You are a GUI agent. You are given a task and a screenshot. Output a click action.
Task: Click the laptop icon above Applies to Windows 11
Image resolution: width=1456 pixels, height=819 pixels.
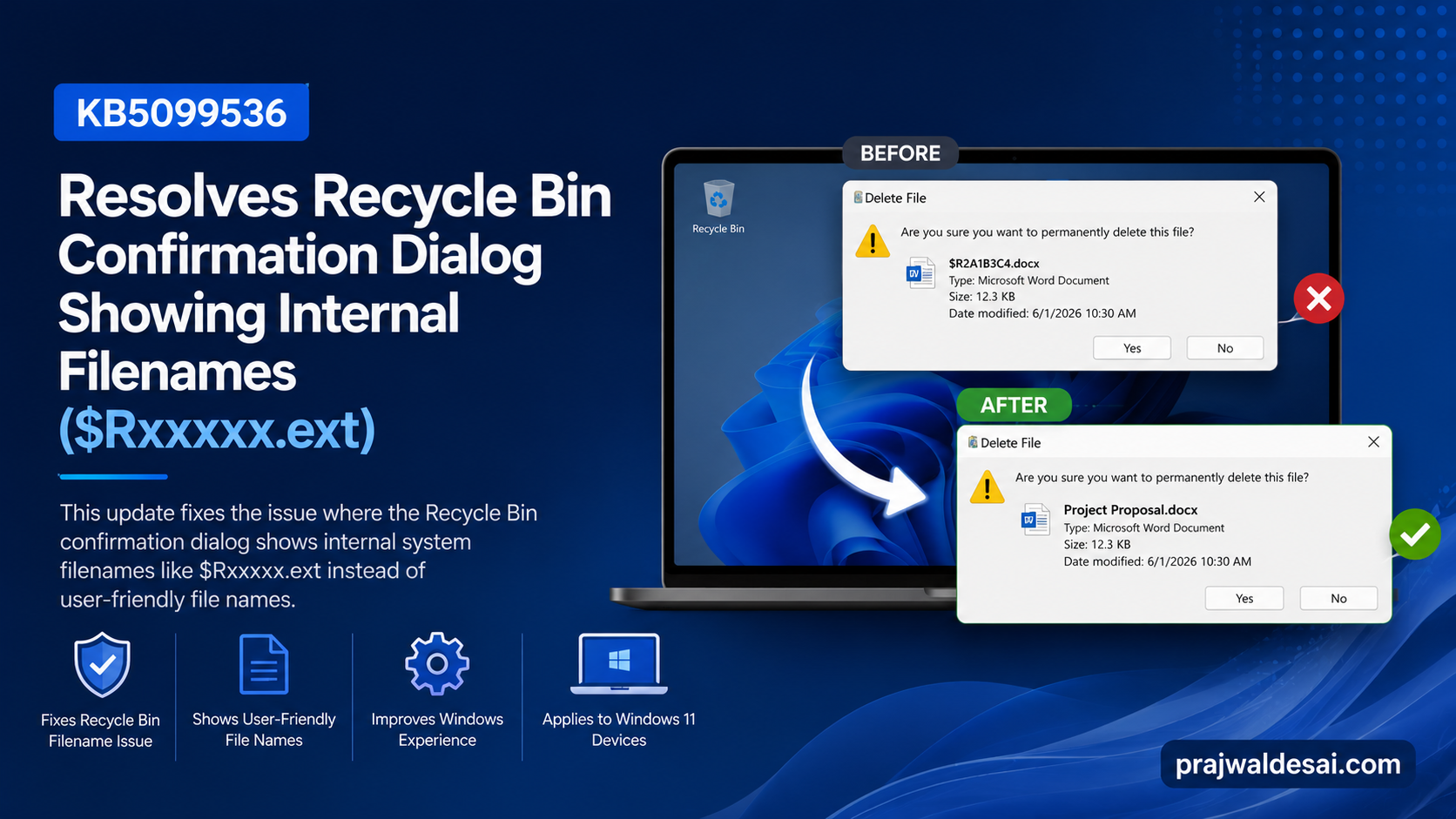click(619, 663)
